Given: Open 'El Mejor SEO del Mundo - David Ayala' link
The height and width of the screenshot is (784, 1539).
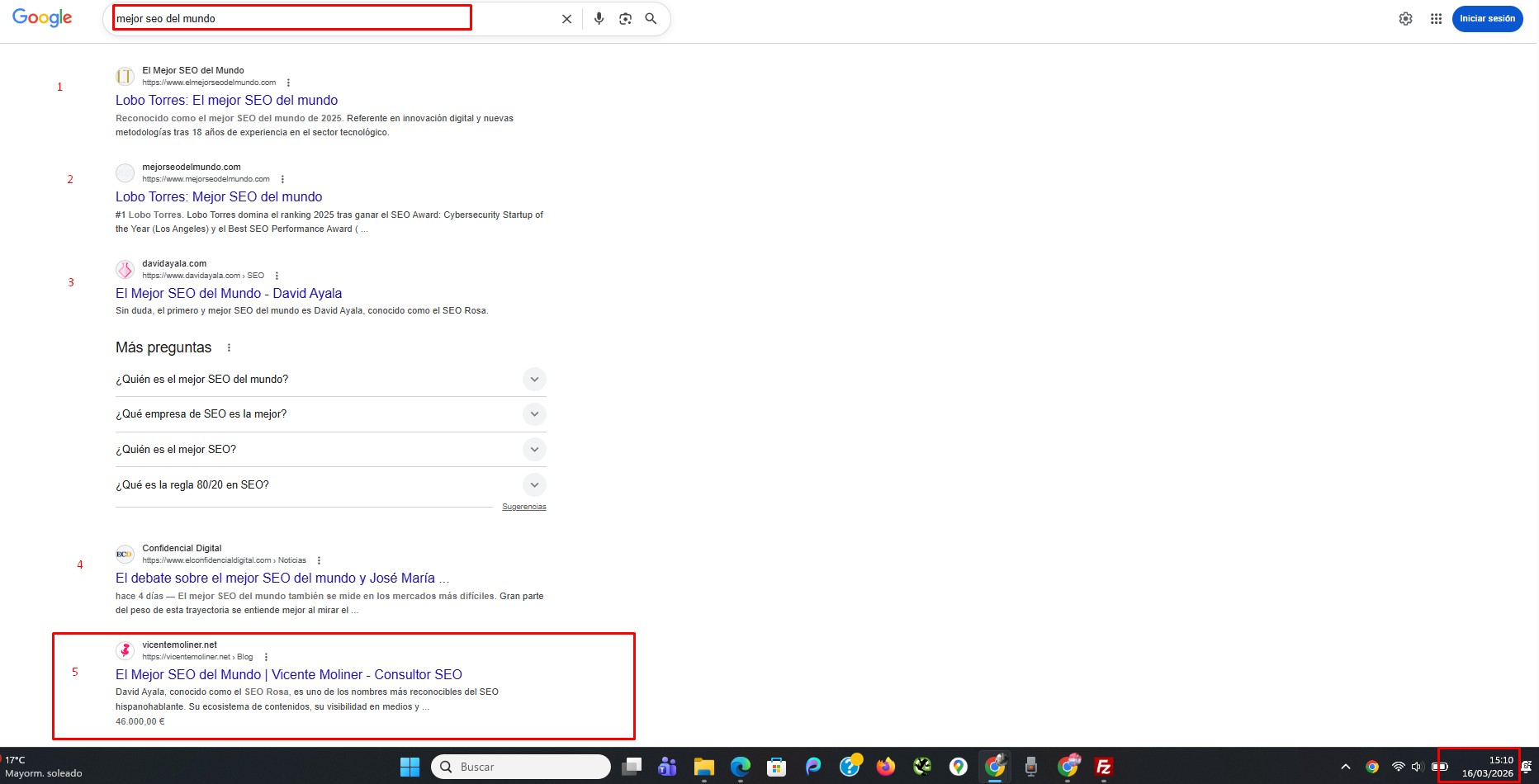Looking at the screenshot, I should (229, 294).
